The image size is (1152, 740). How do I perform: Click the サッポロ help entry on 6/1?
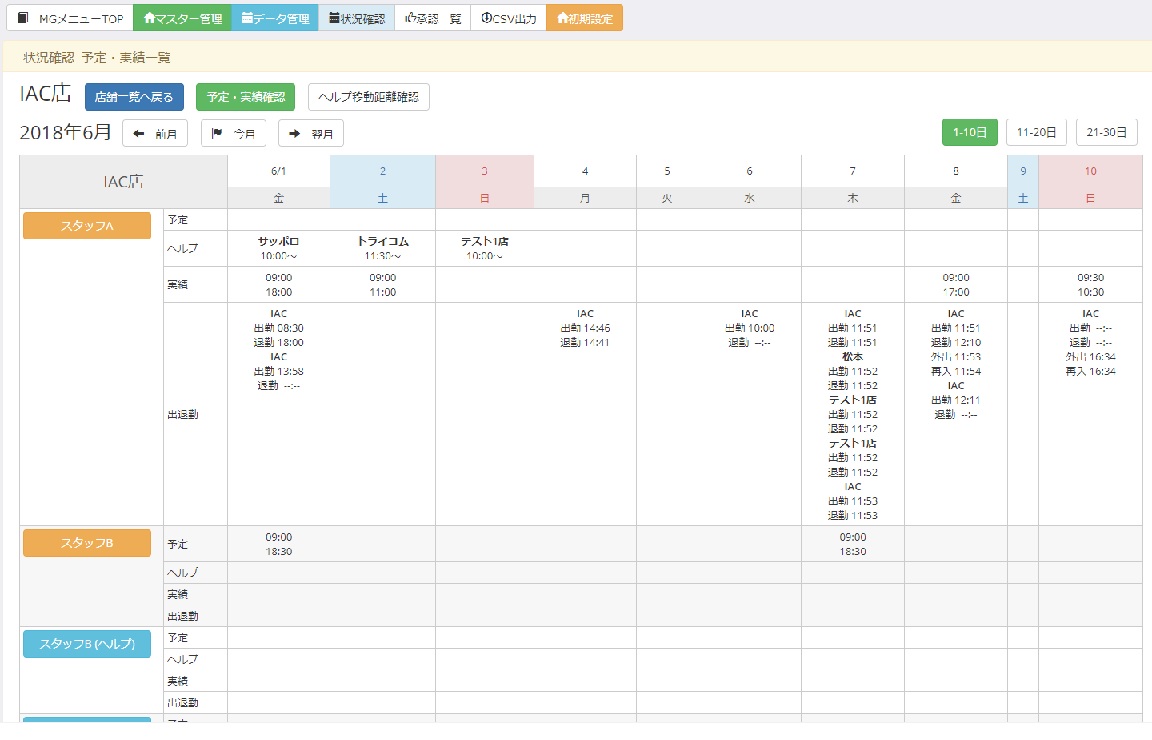[x=278, y=242]
